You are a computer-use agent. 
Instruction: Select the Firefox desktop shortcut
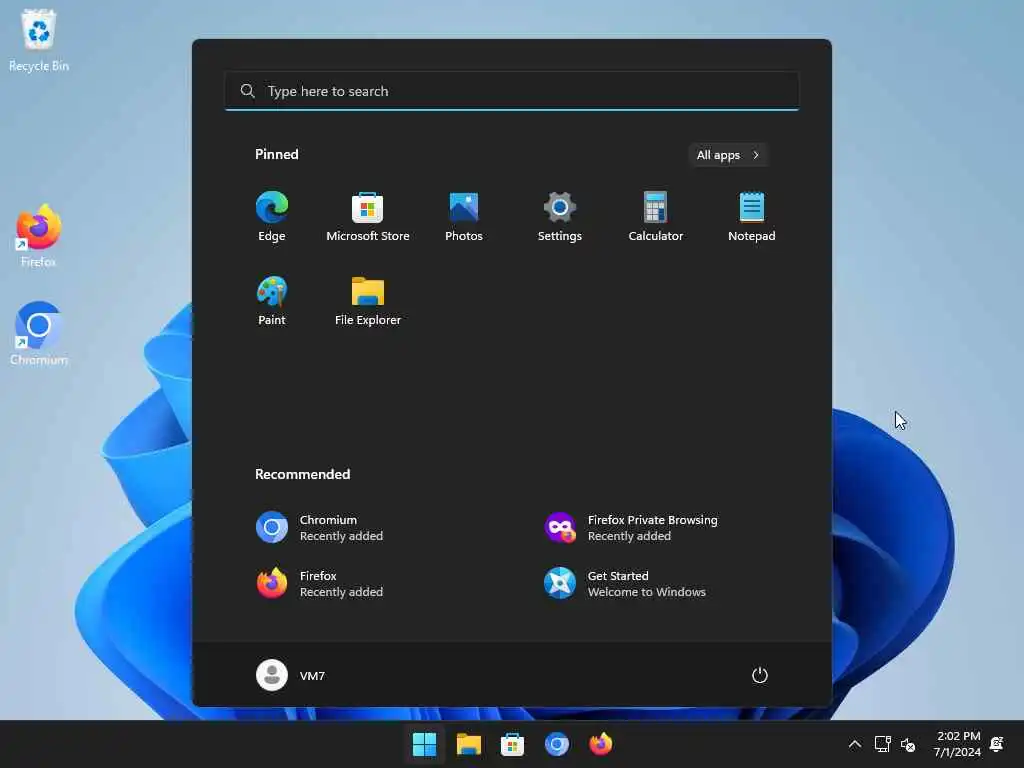pos(39,236)
